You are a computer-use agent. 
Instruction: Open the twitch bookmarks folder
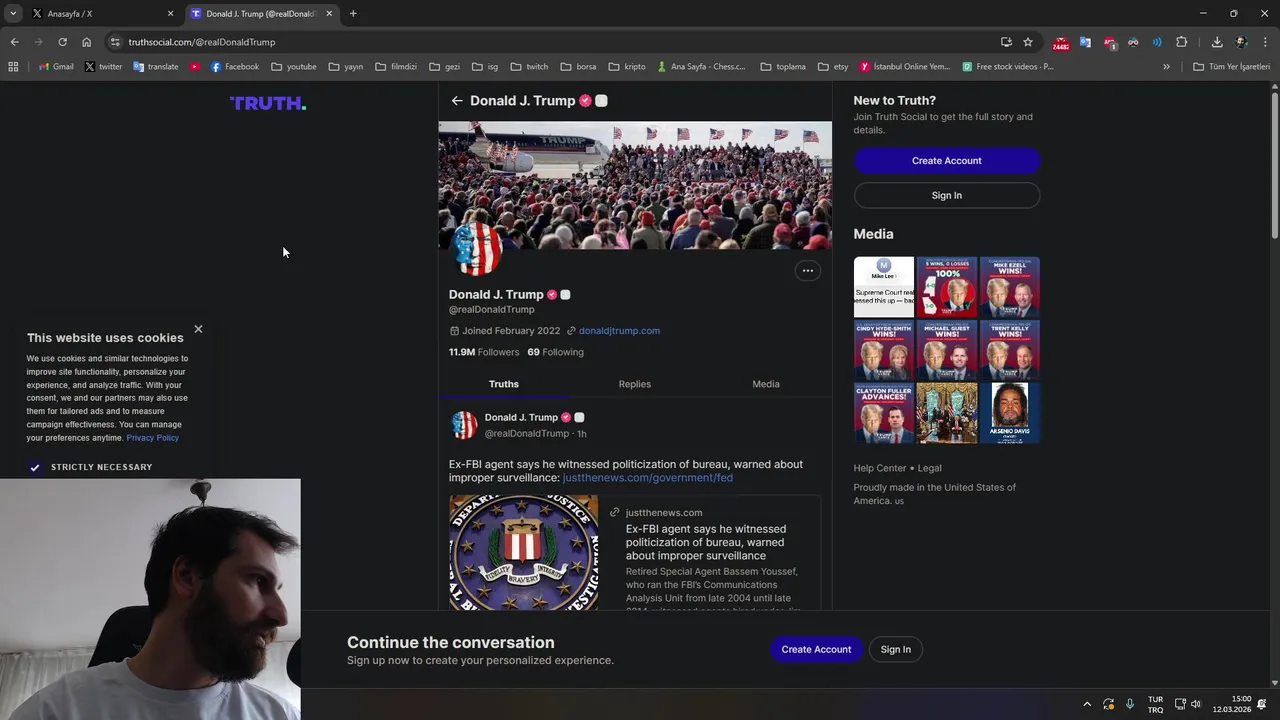pyautogui.click(x=530, y=67)
